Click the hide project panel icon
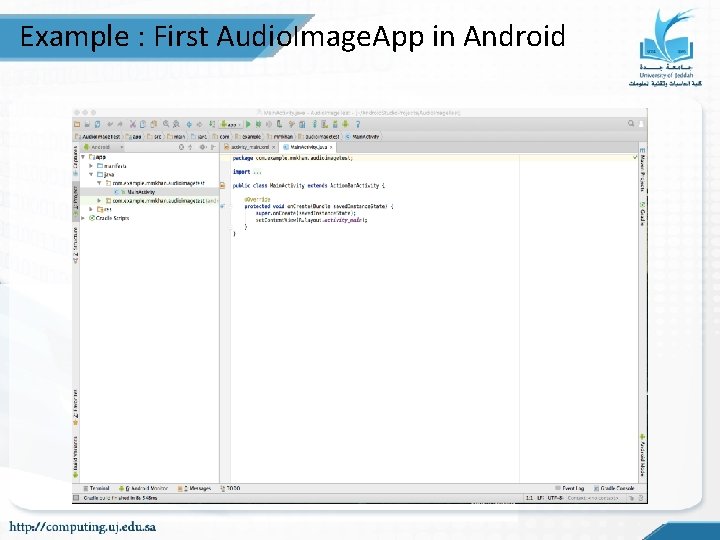Viewport: 720px width, 540px height. (x=213, y=147)
